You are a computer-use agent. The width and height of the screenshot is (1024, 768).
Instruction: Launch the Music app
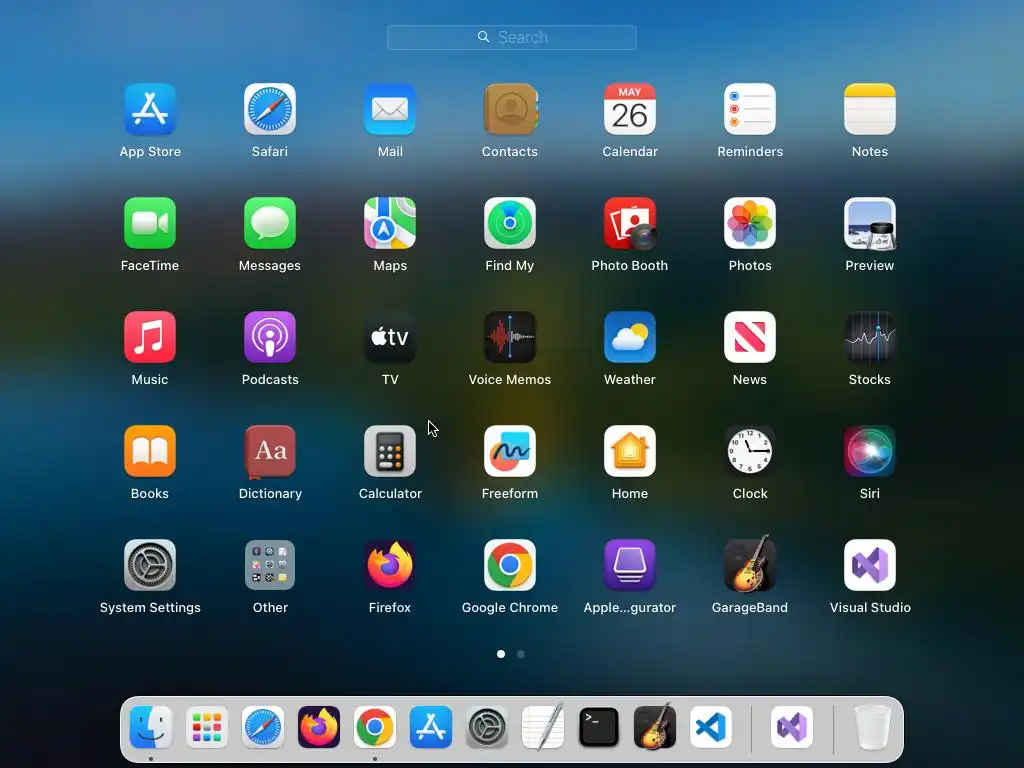pyautogui.click(x=150, y=337)
